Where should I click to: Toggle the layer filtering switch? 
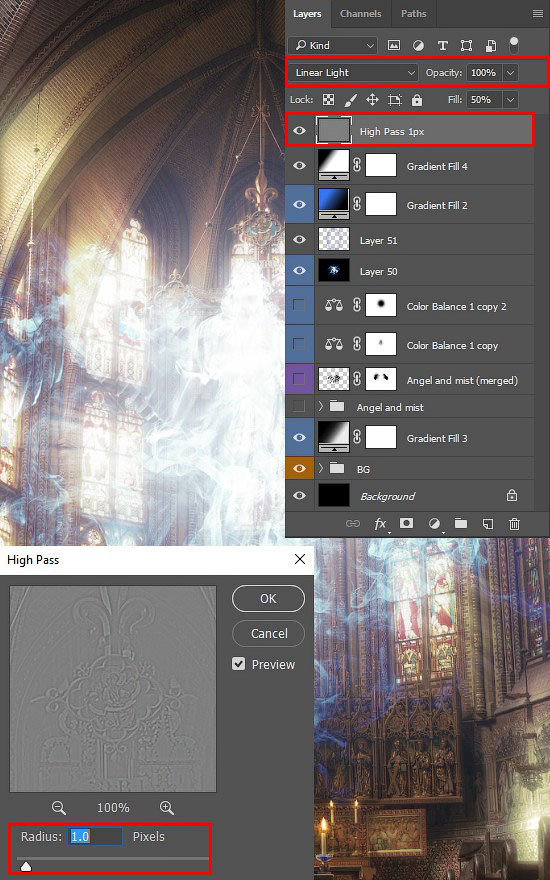pyautogui.click(x=514, y=45)
